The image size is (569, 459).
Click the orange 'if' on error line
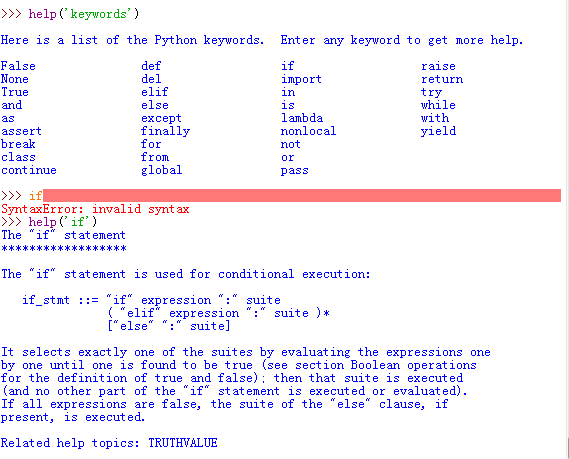point(36,196)
